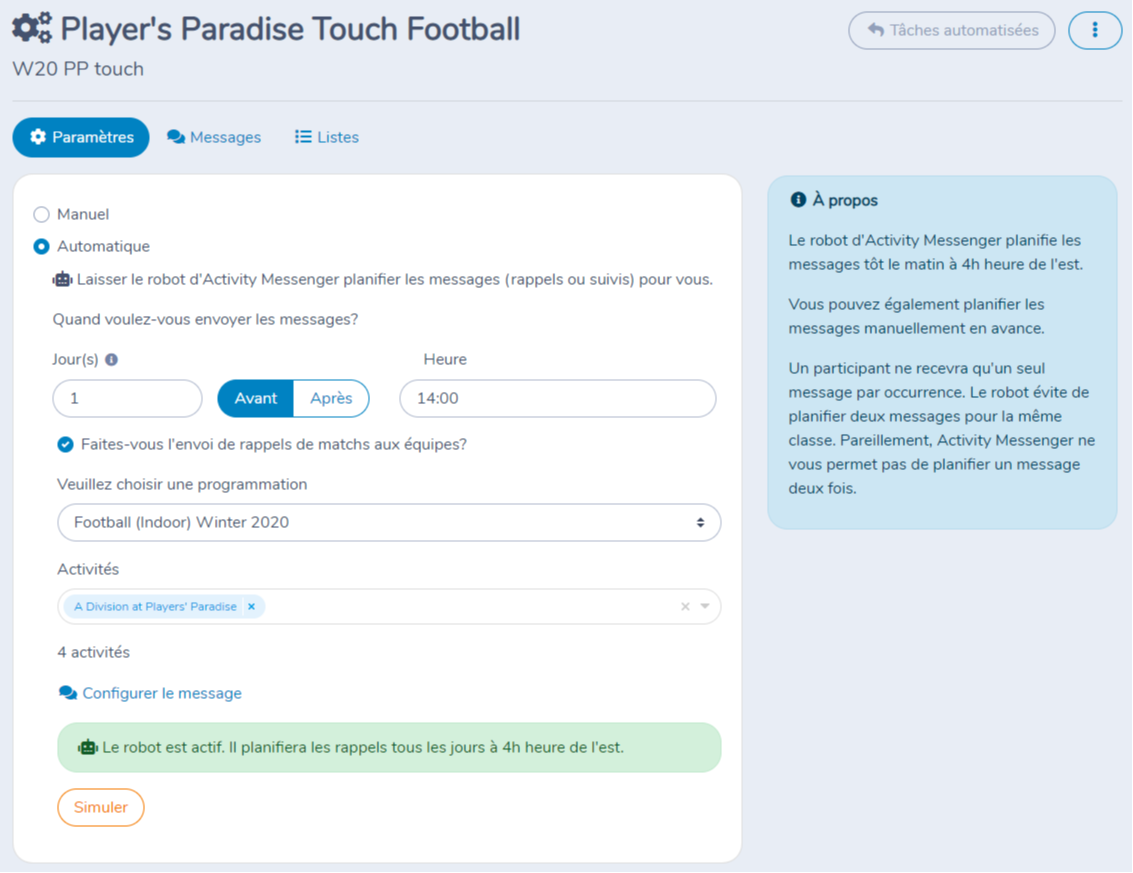The image size is (1133, 873).
Task: Click the Jour(s) number input field
Action: pos(127,398)
